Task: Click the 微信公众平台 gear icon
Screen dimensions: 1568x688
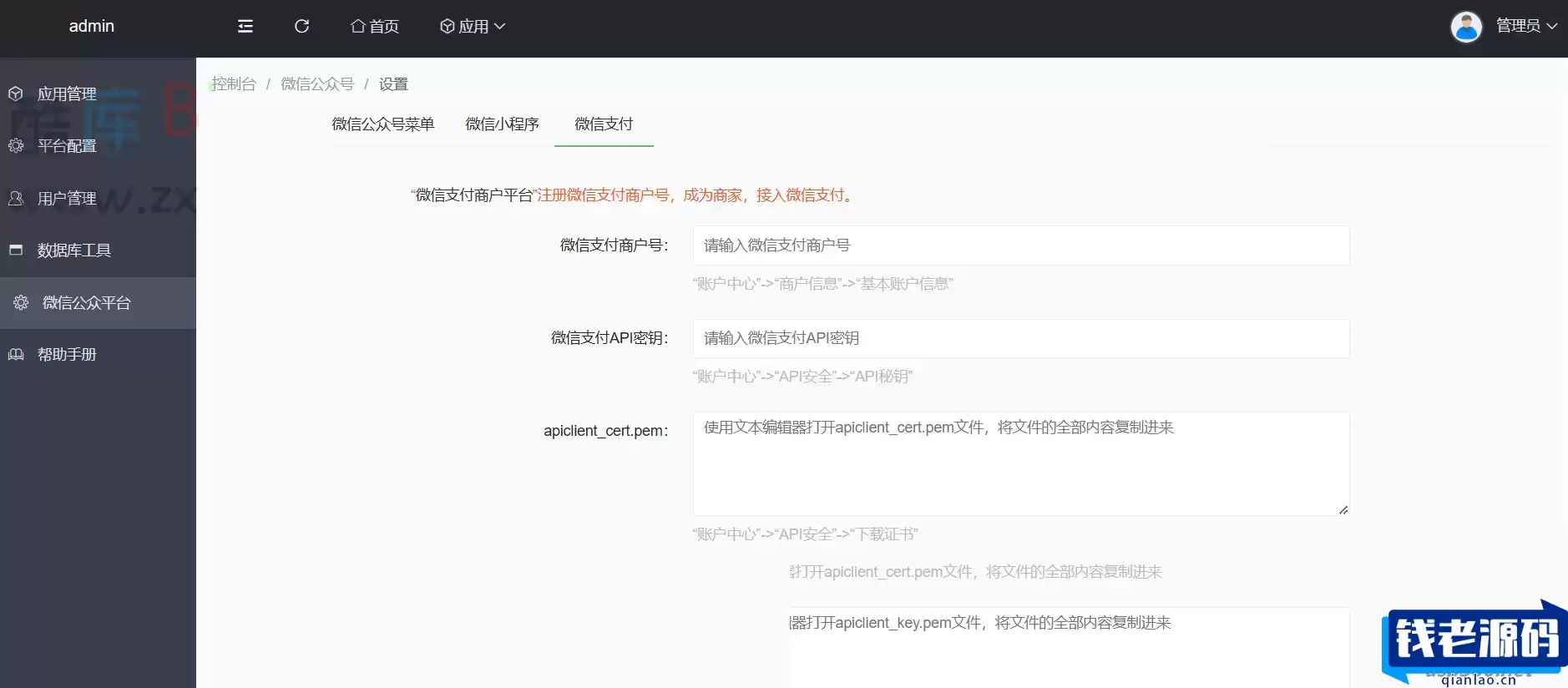Action: click(21, 302)
